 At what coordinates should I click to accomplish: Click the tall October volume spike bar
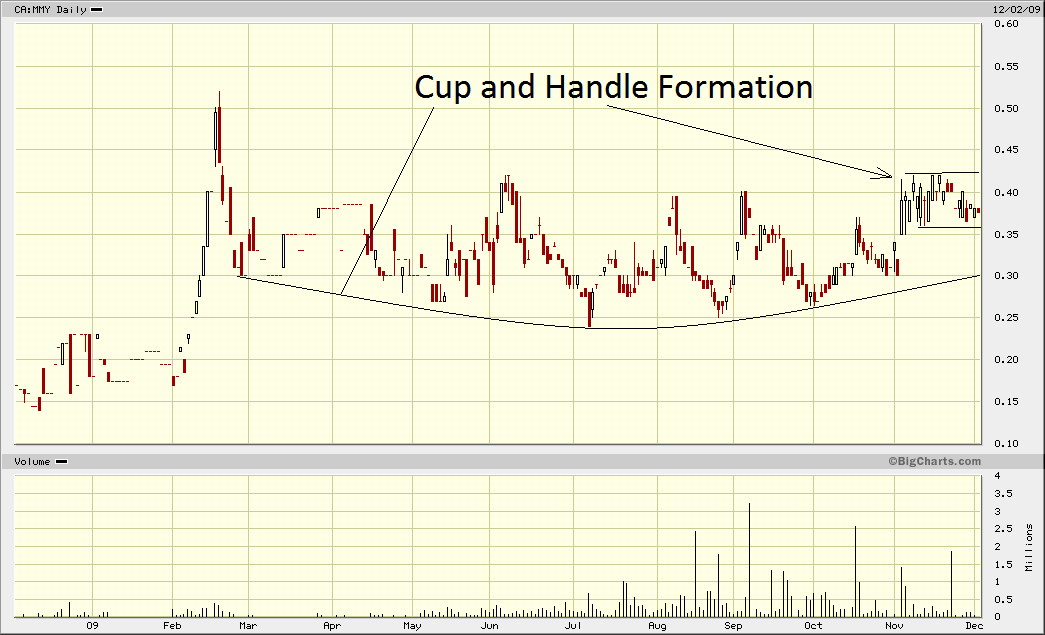point(856,571)
